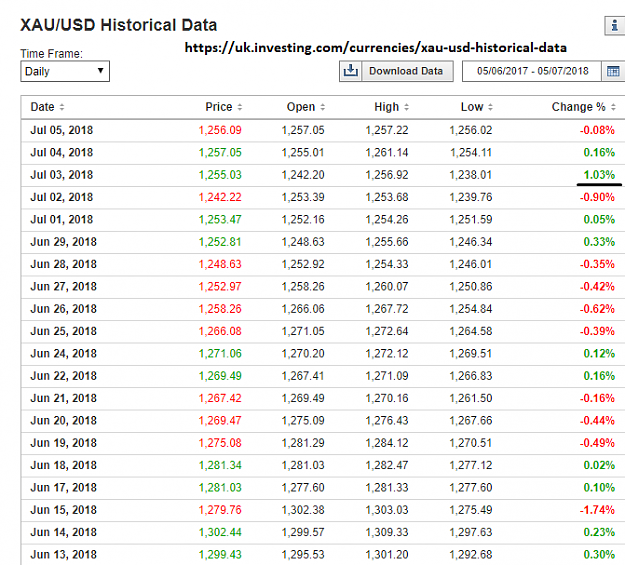625x565 pixels.
Task: Select high value 1,261.14
Action: click(x=387, y=153)
